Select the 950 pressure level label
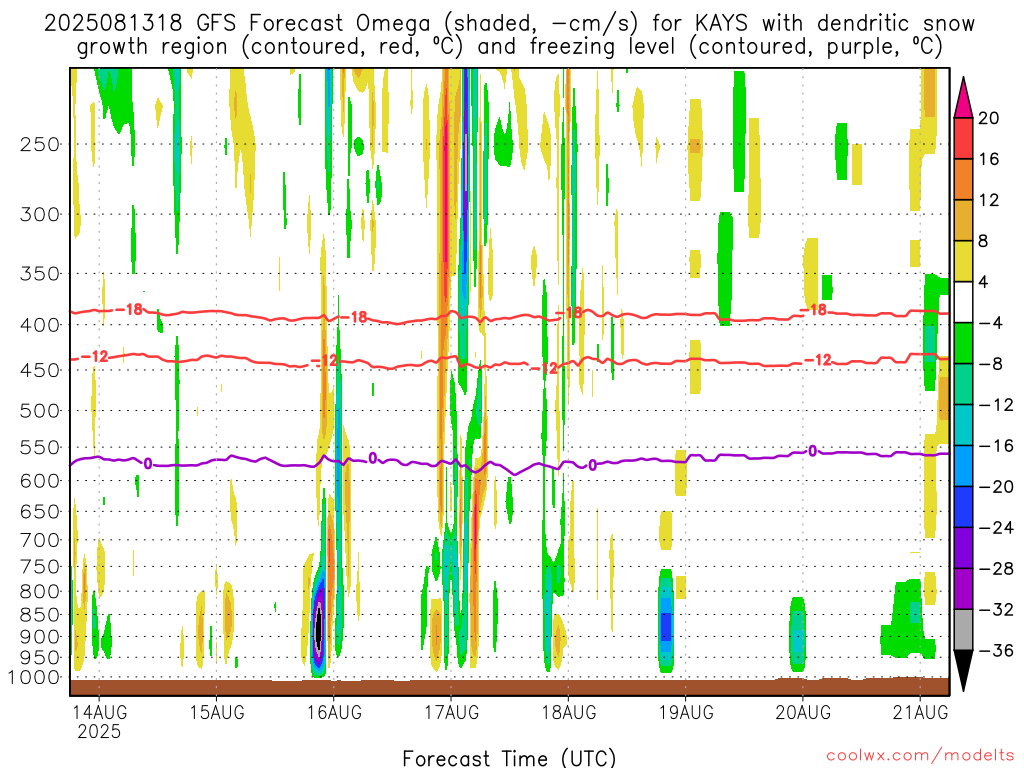This screenshot has height=768, width=1024. [40, 658]
